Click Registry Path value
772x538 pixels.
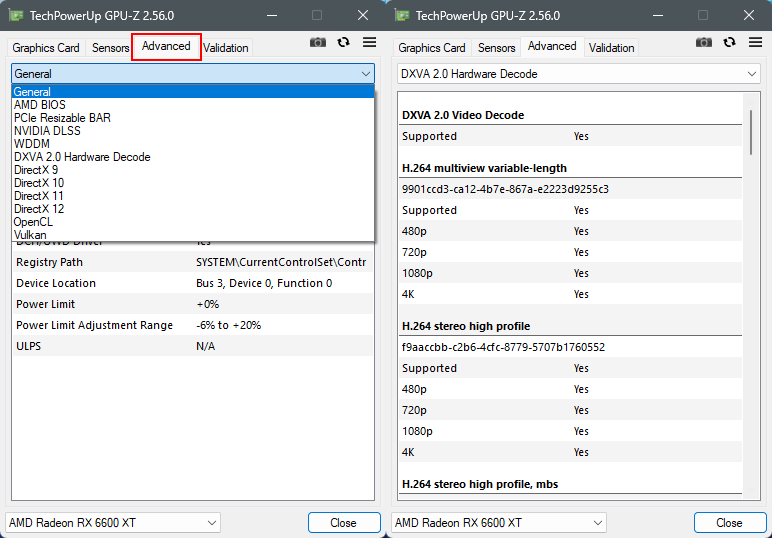[x=281, y=262]
